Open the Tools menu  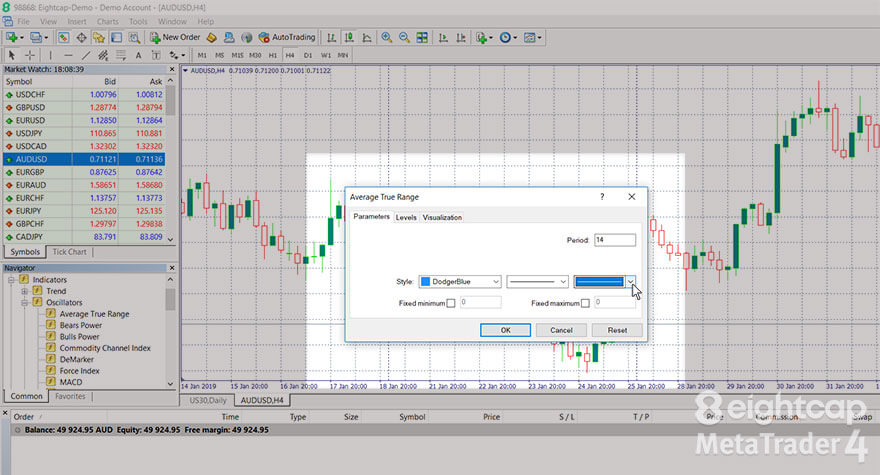point(138,21)
